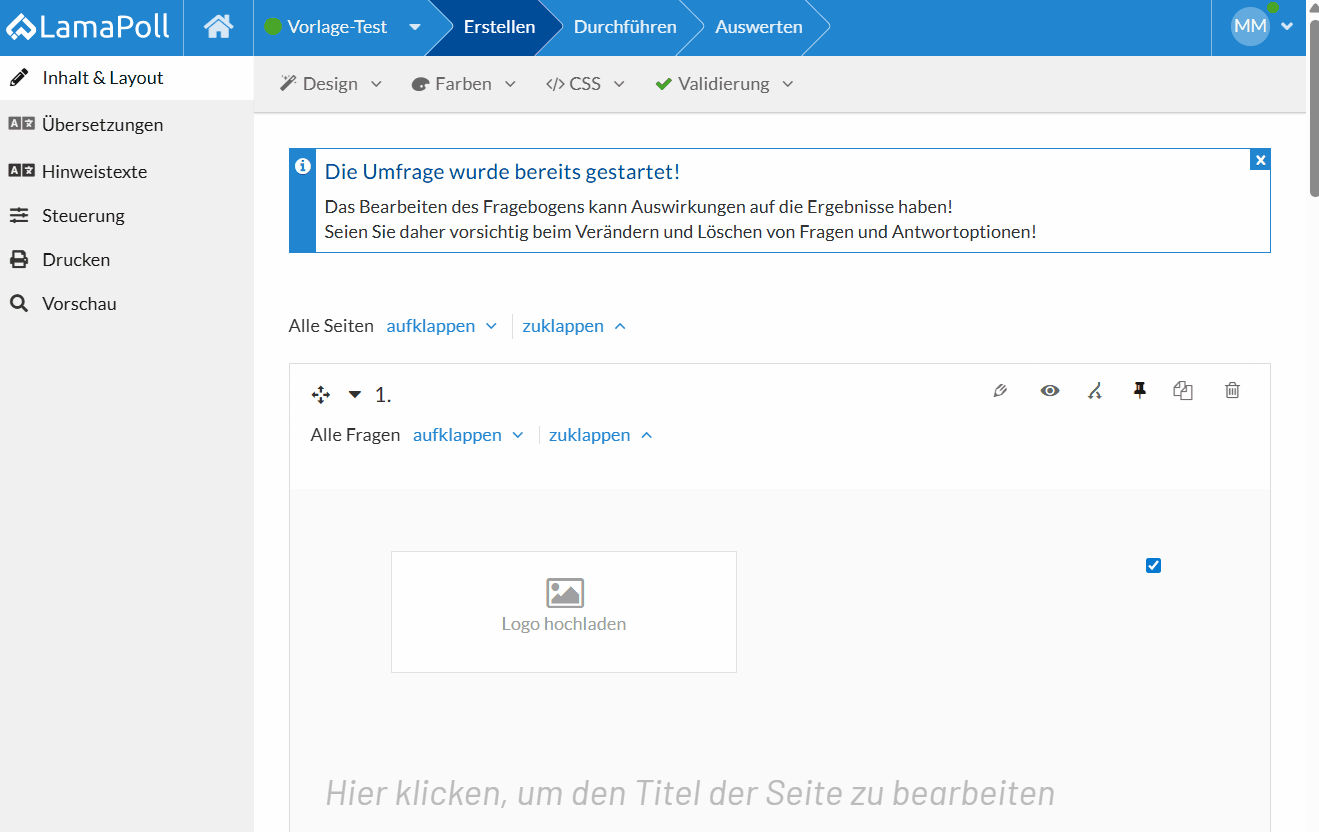Open the home screen via the house icon
The width and height of the screenshot is (1319, 832).
[x=217, y=27]
